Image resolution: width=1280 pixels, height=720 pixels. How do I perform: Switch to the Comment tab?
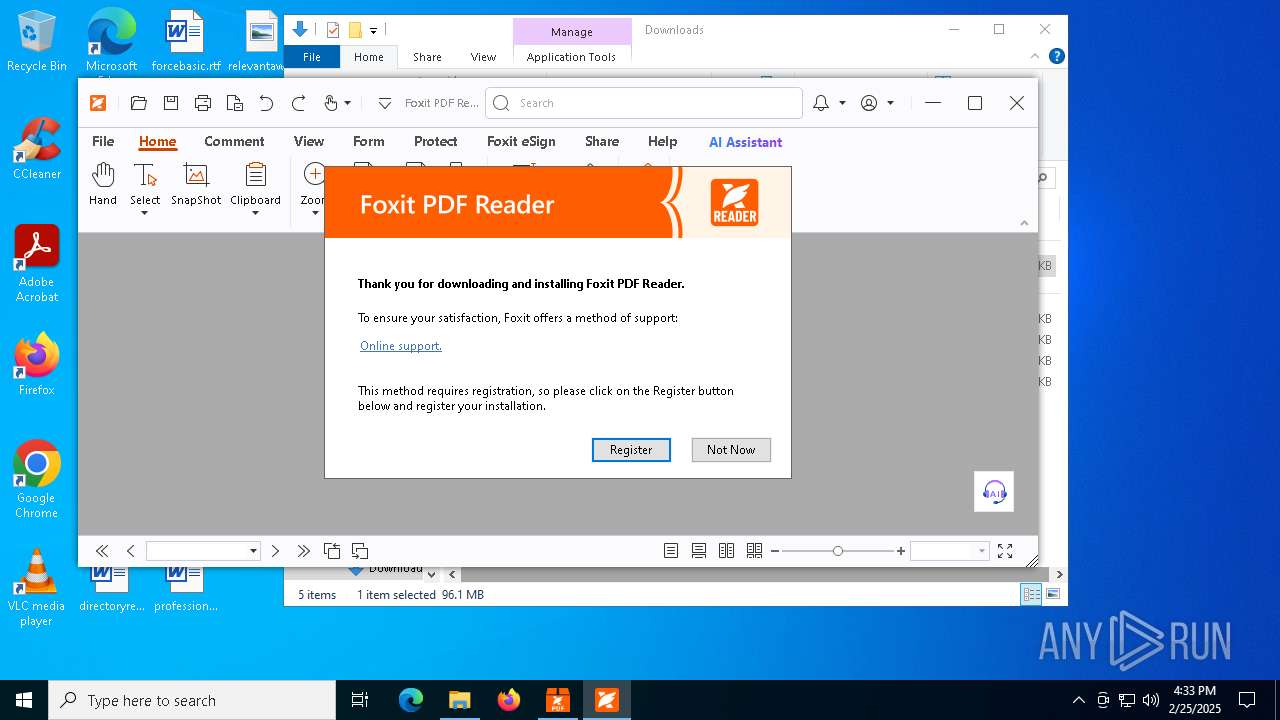[234, 142]
